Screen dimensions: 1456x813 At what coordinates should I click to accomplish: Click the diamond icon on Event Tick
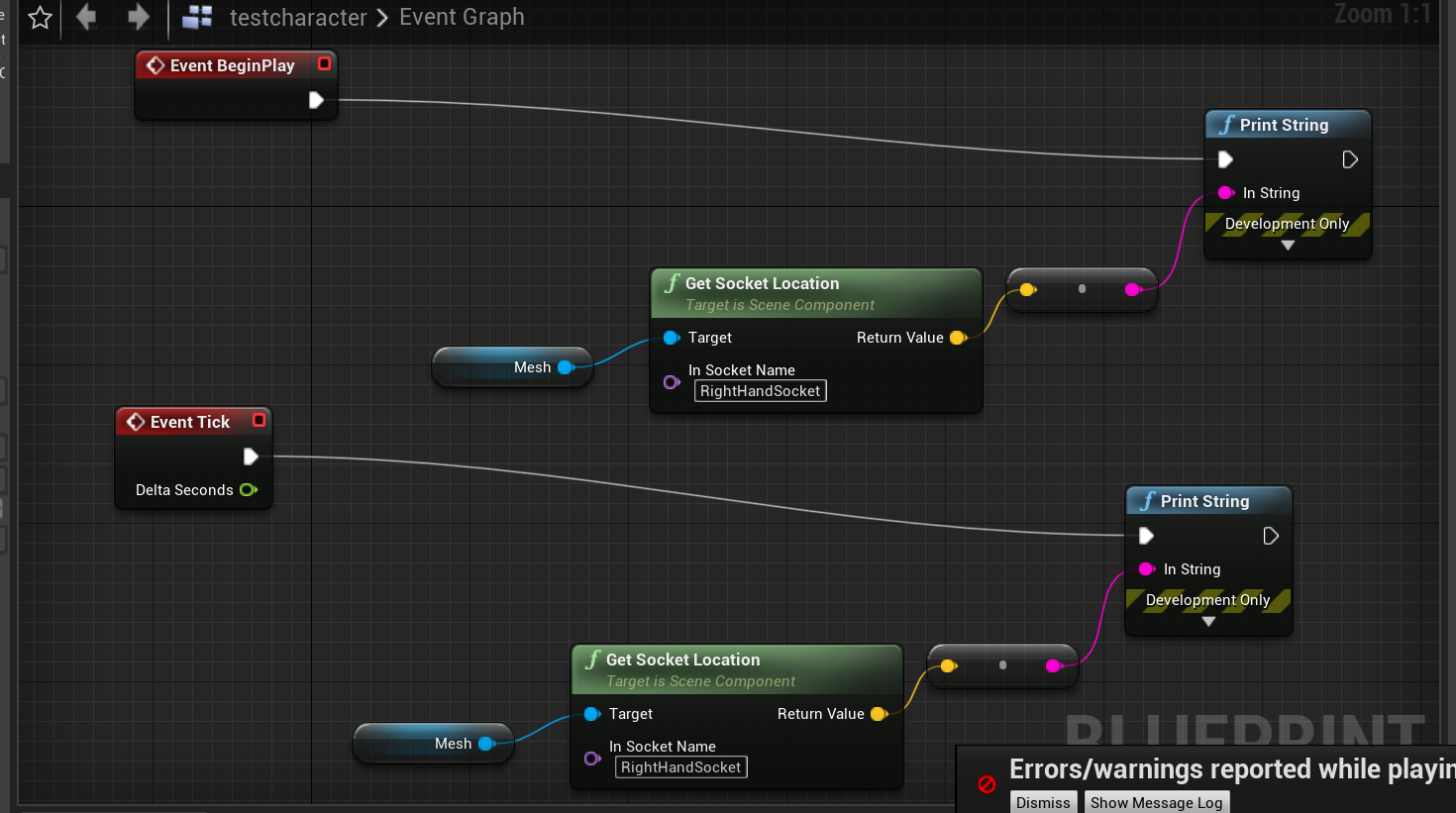pyautogui.click(x=136, y=421)
